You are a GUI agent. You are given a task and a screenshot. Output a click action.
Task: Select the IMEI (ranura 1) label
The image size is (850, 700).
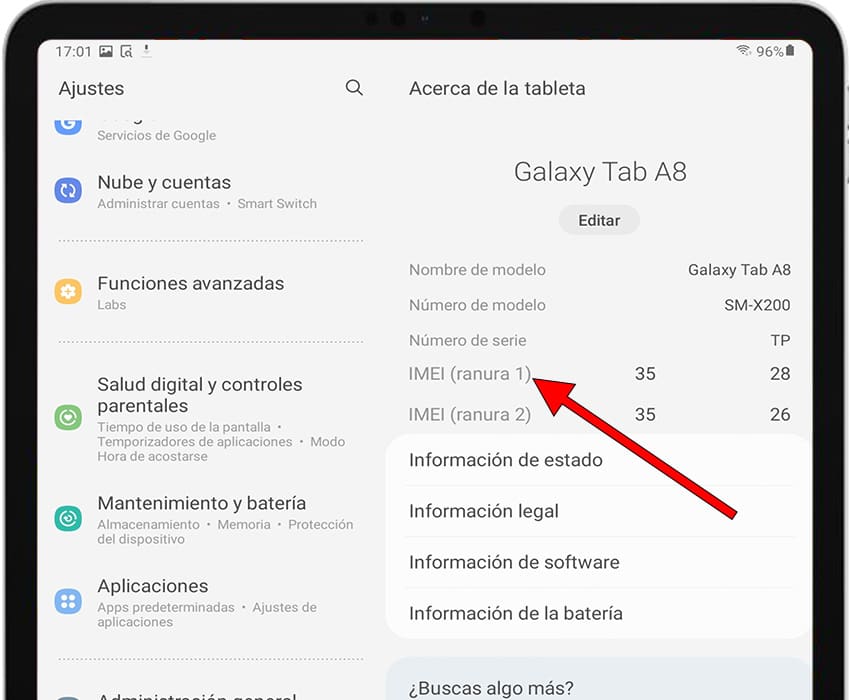pyautogui.click(x=469, y=374)
